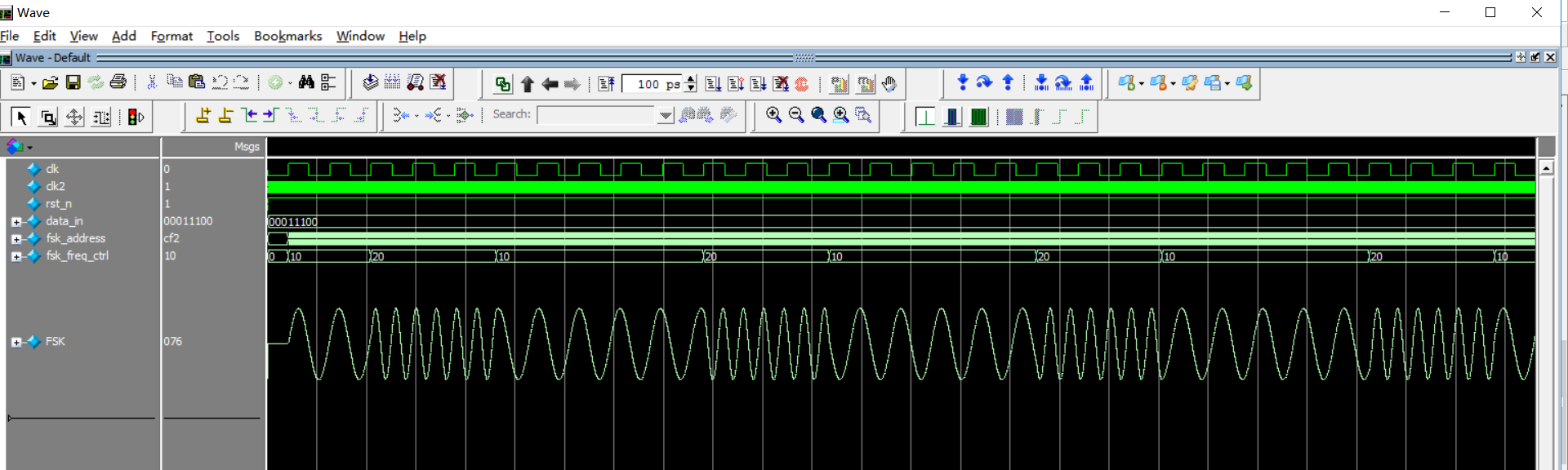The height and width of the screenshot is (470, 1568).
Task: Toggle the wave grid display button
Action: click(1014, 117)
